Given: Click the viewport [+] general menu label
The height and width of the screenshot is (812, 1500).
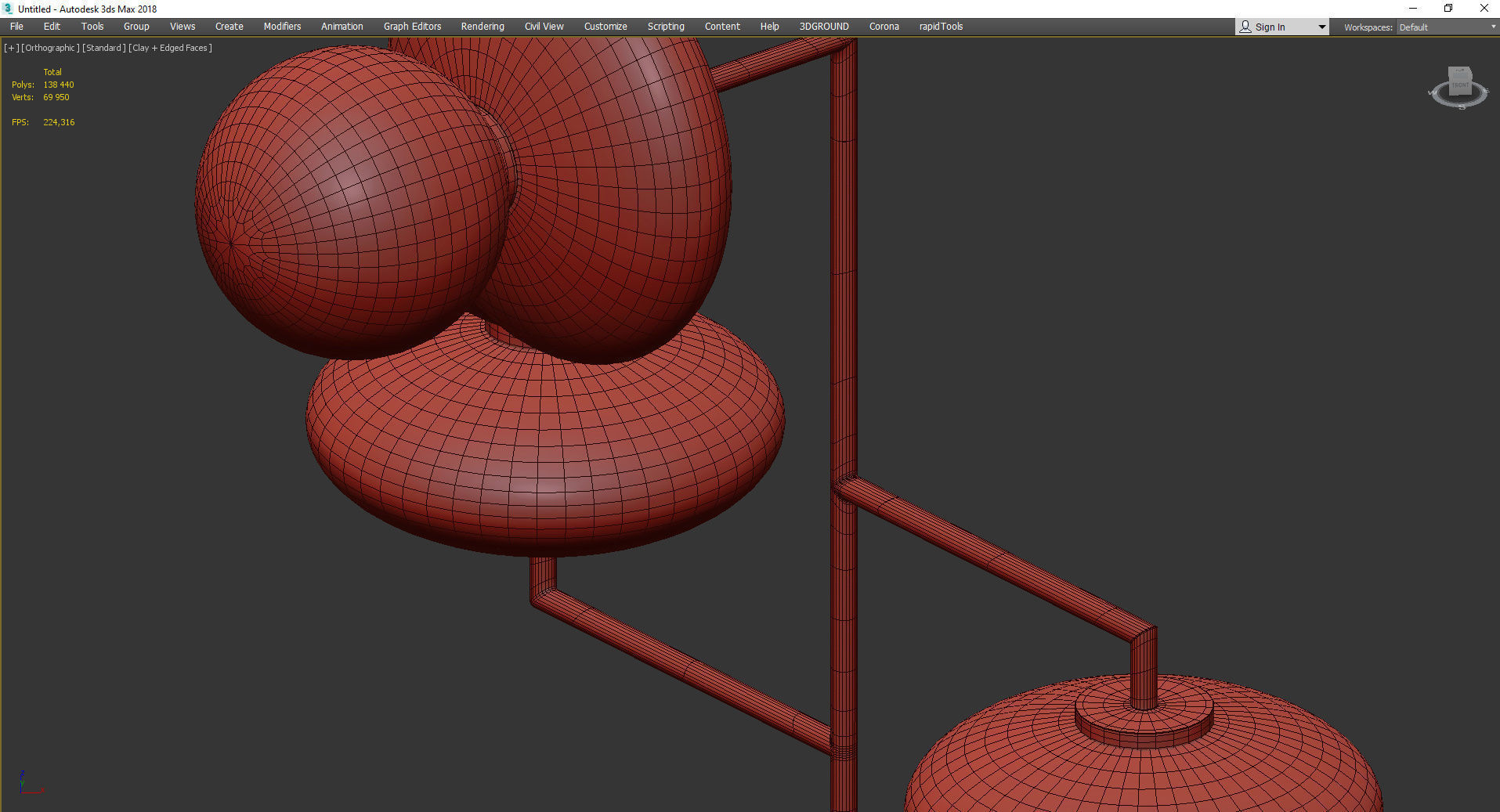Looking at the screenshot, I should tap(12, 48).
